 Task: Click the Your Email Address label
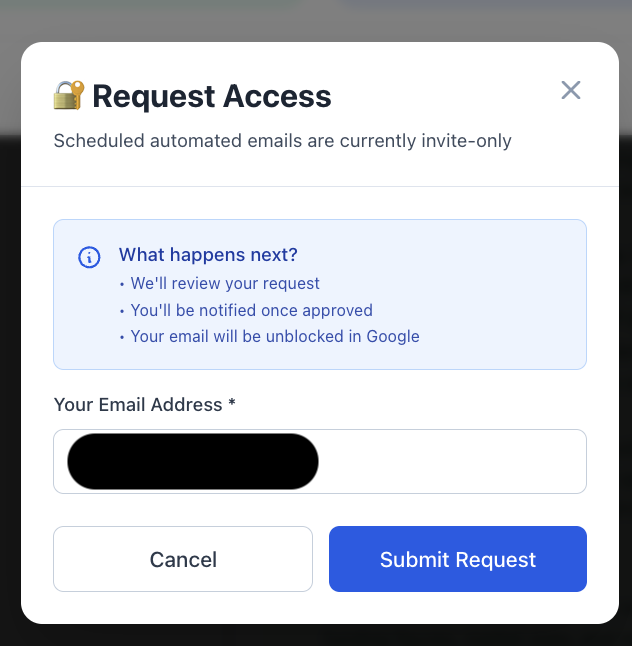pyautogui.click(x=138, y=405)
